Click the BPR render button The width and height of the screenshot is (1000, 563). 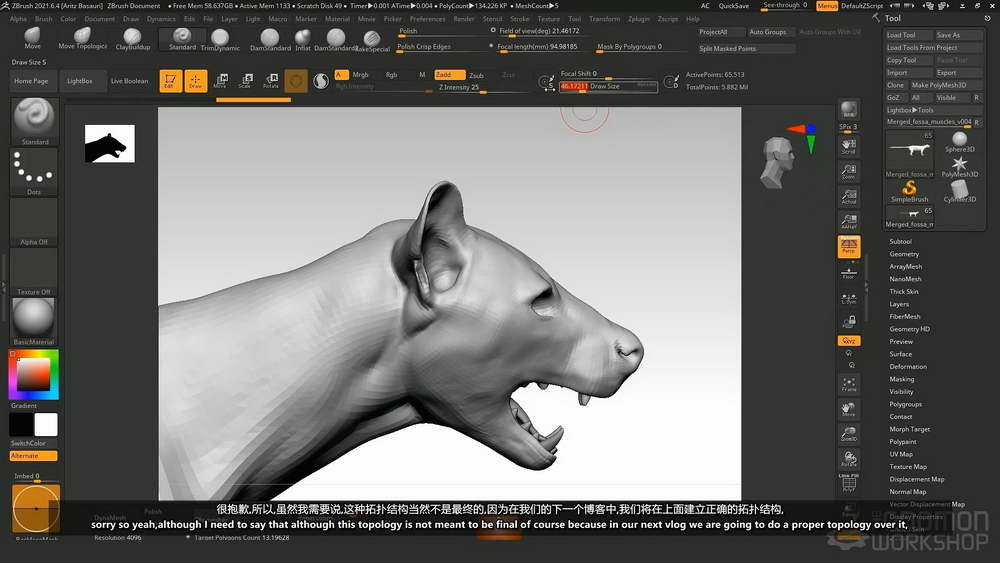848,110
